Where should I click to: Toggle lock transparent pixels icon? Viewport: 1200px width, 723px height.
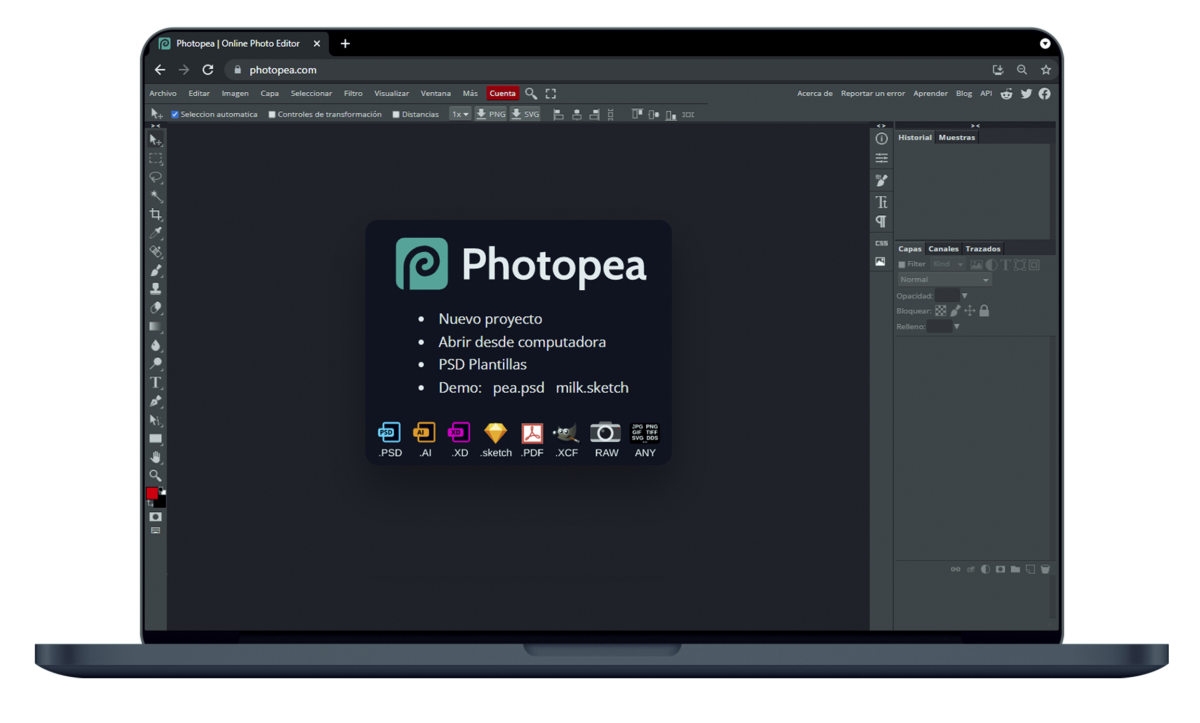coord(940,311)
